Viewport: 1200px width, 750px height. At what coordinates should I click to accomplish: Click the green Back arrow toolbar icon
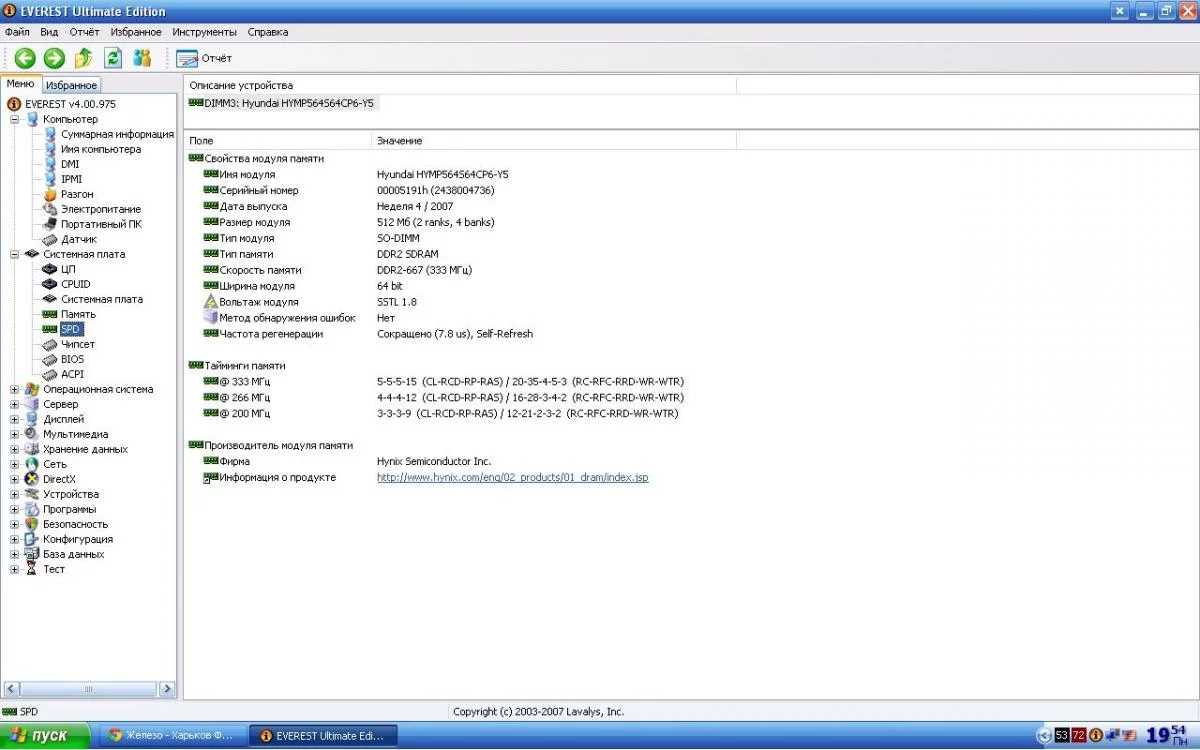(24, 58)
